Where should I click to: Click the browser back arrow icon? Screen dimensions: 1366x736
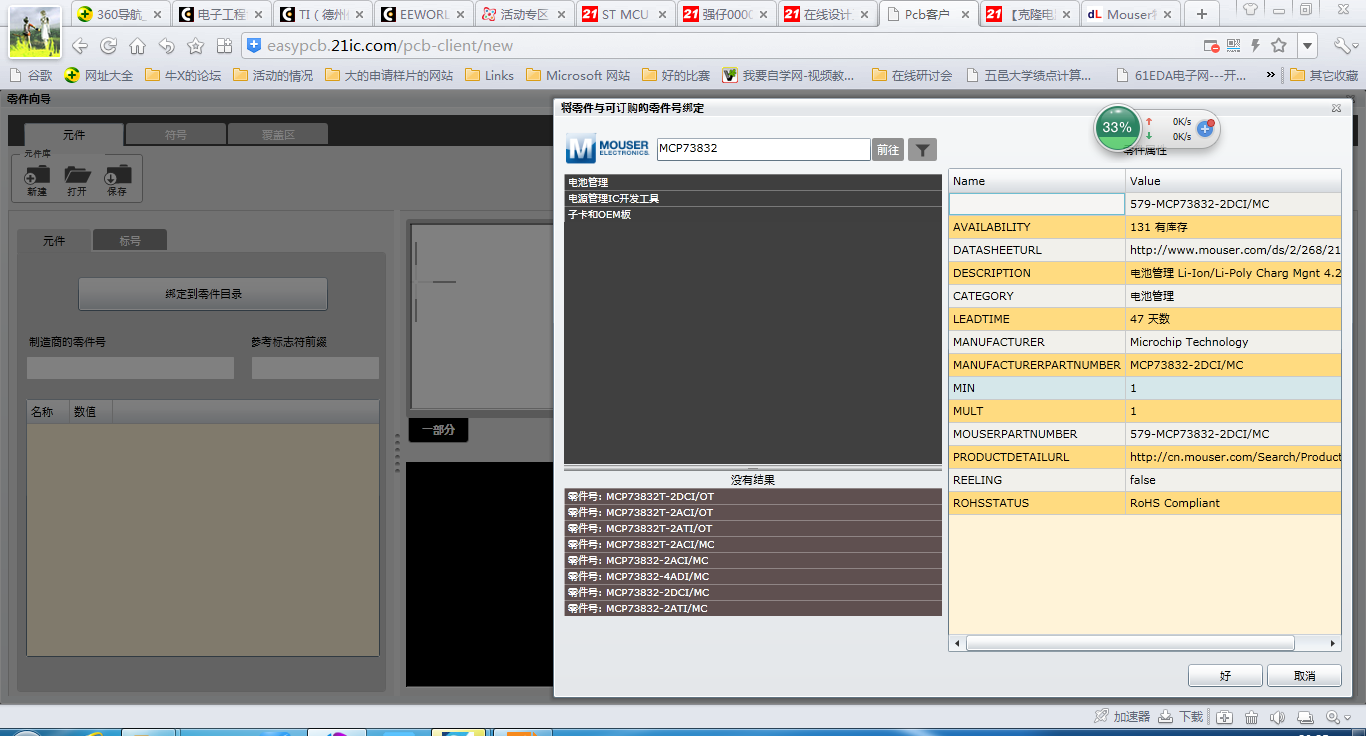coord(79,46)
